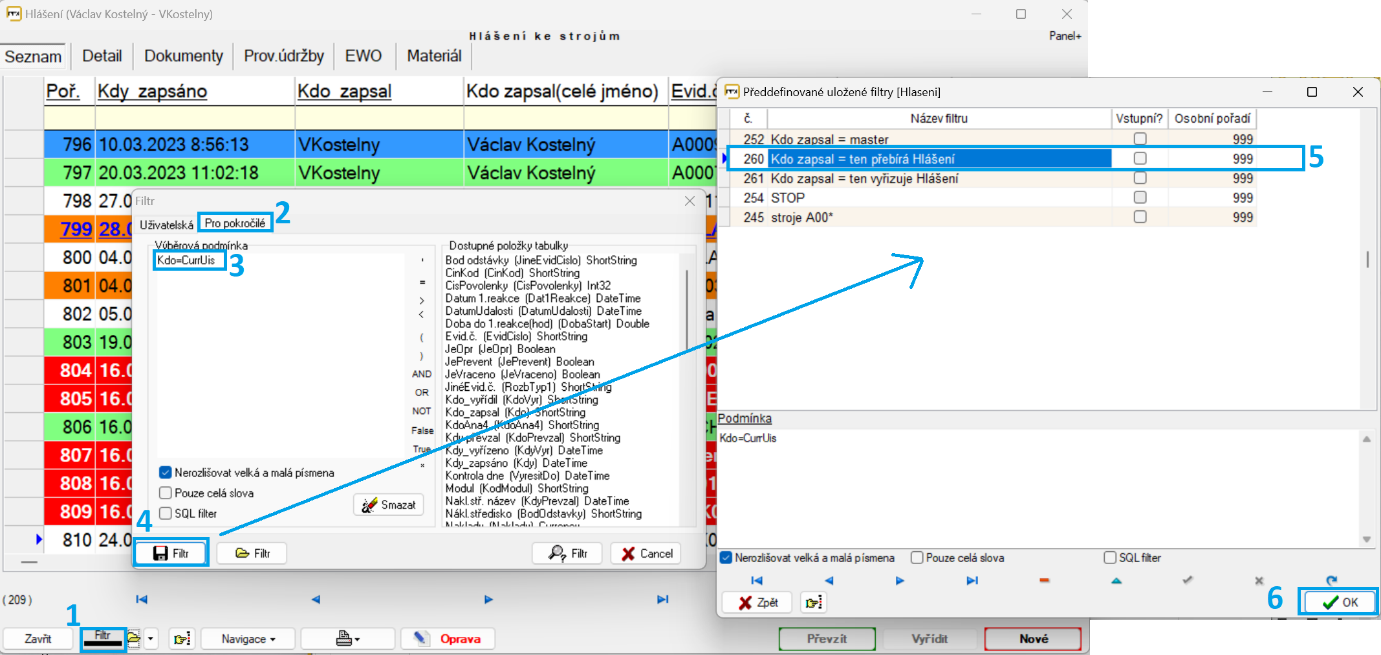Apply filter using the magnifier Filtr button

[x=566, y=553]
